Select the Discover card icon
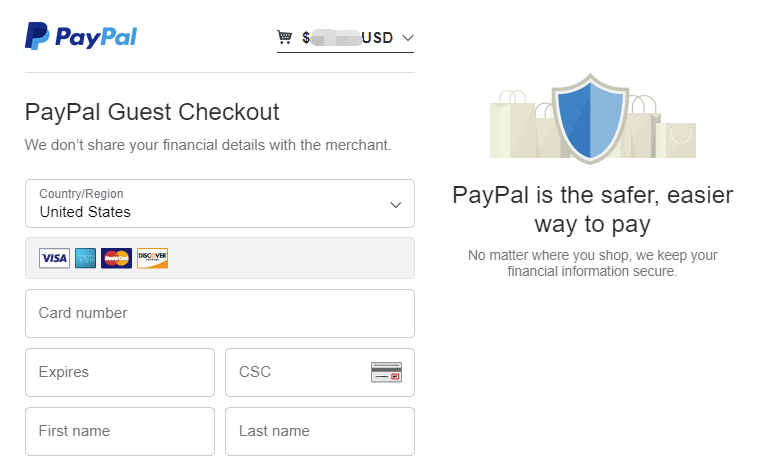This screenshot has width=766, height=464. tap(152, 258)
